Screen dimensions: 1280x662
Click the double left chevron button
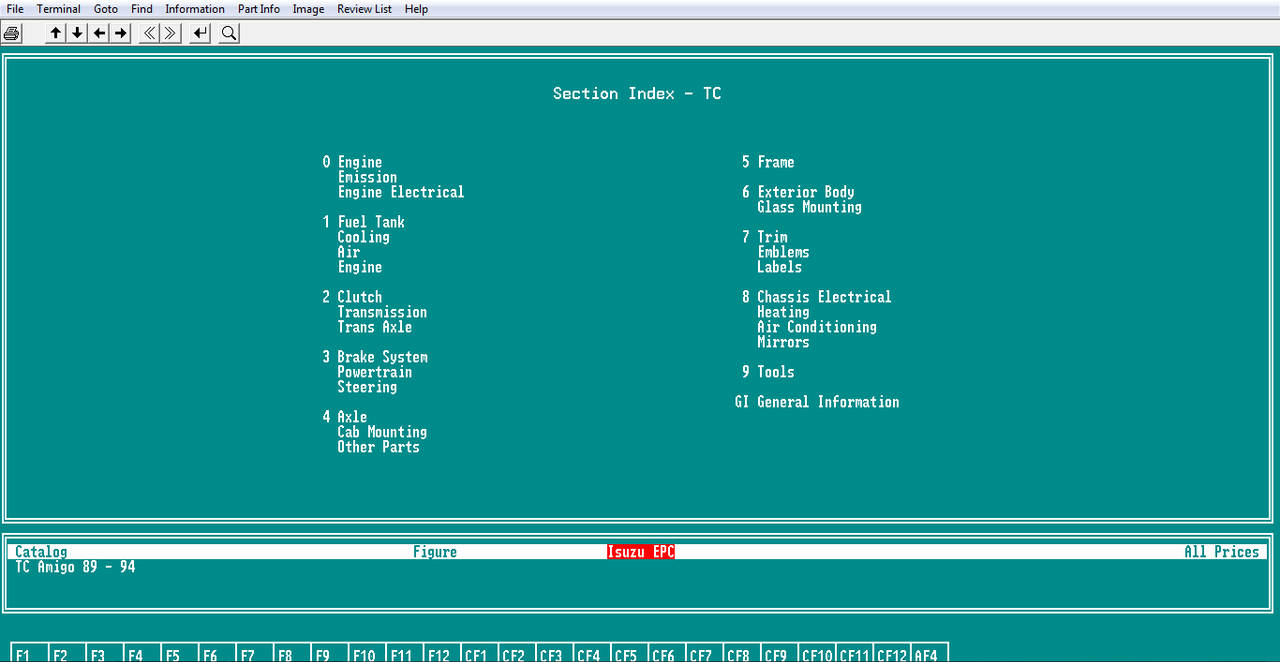[x=149, y=33]
